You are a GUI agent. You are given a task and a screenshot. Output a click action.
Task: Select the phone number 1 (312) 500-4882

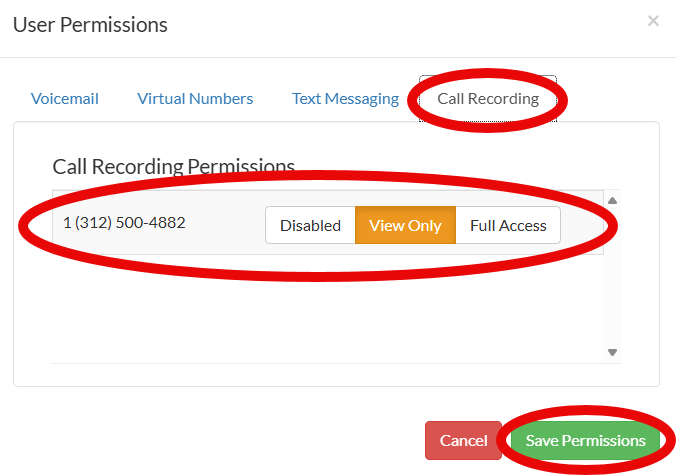124,222
